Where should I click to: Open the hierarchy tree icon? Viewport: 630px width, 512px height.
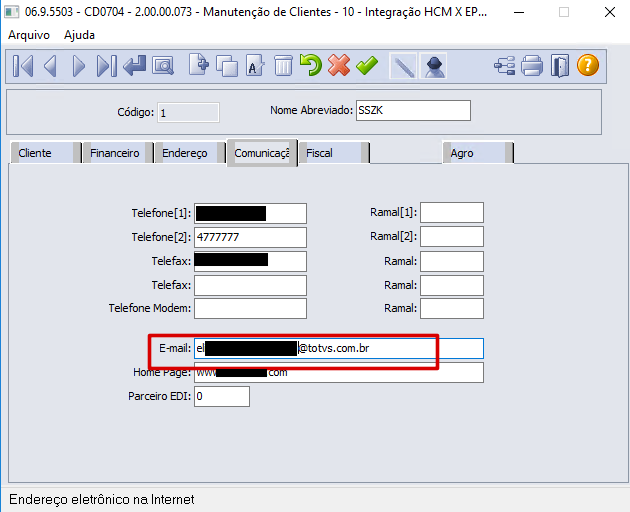(x=505, y=66)
